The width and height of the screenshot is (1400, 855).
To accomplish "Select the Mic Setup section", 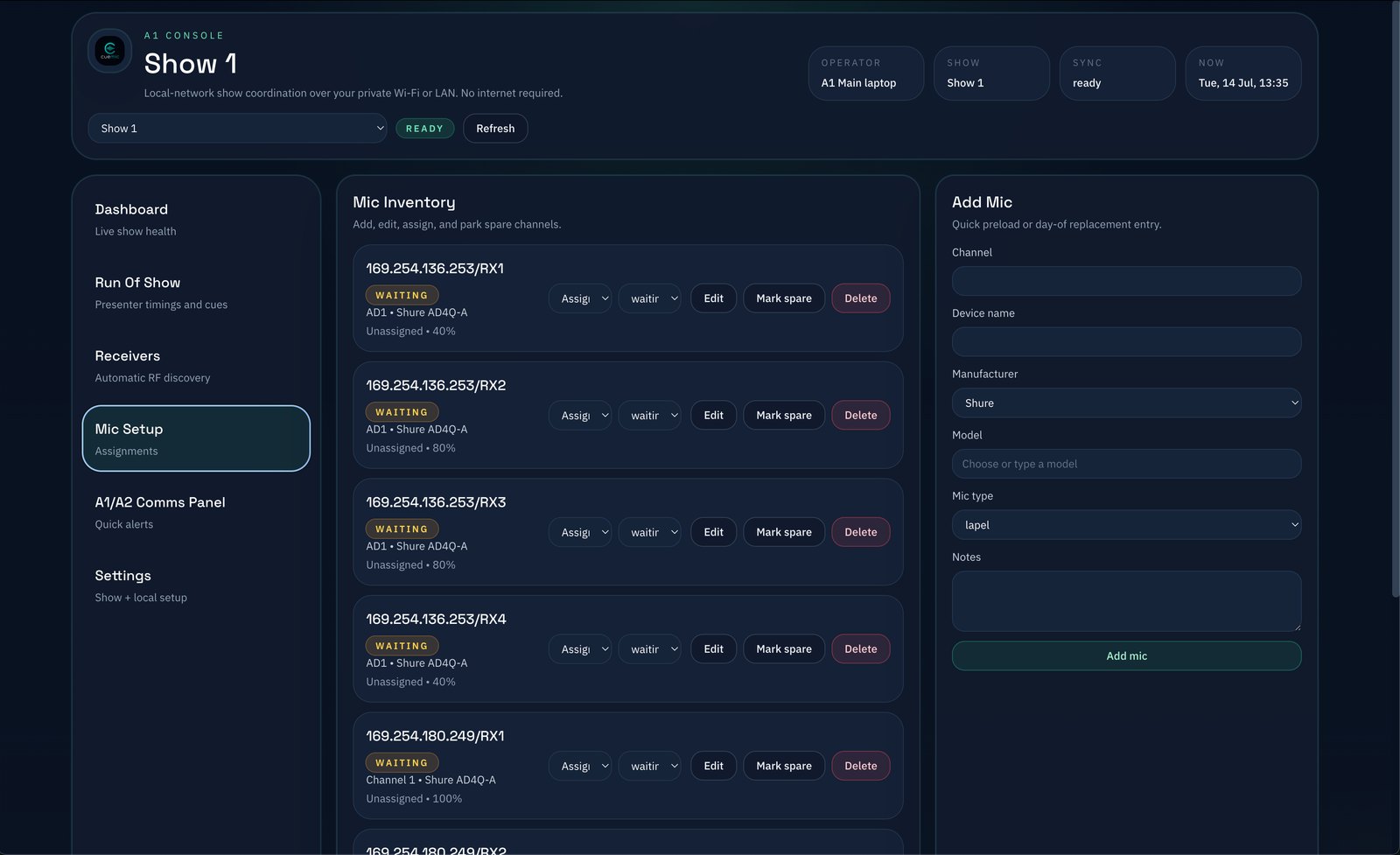I will click(x=196, y=438).
